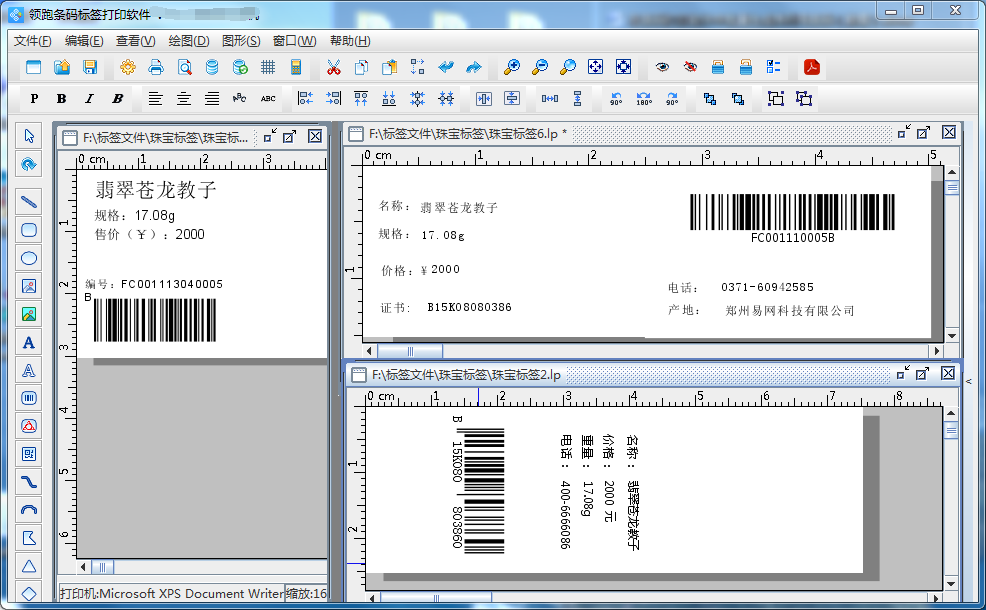Click the database settings icon

click(212, 67)
